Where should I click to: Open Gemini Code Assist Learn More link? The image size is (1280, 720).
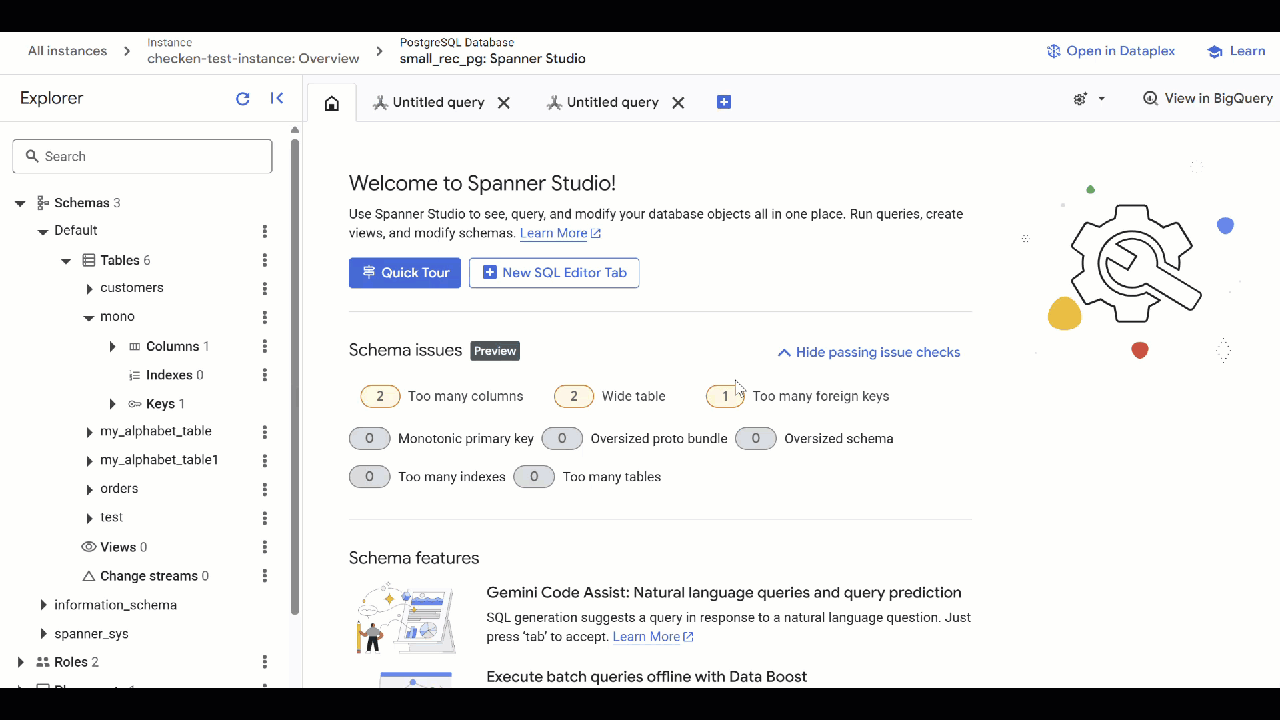click(653, 637)
